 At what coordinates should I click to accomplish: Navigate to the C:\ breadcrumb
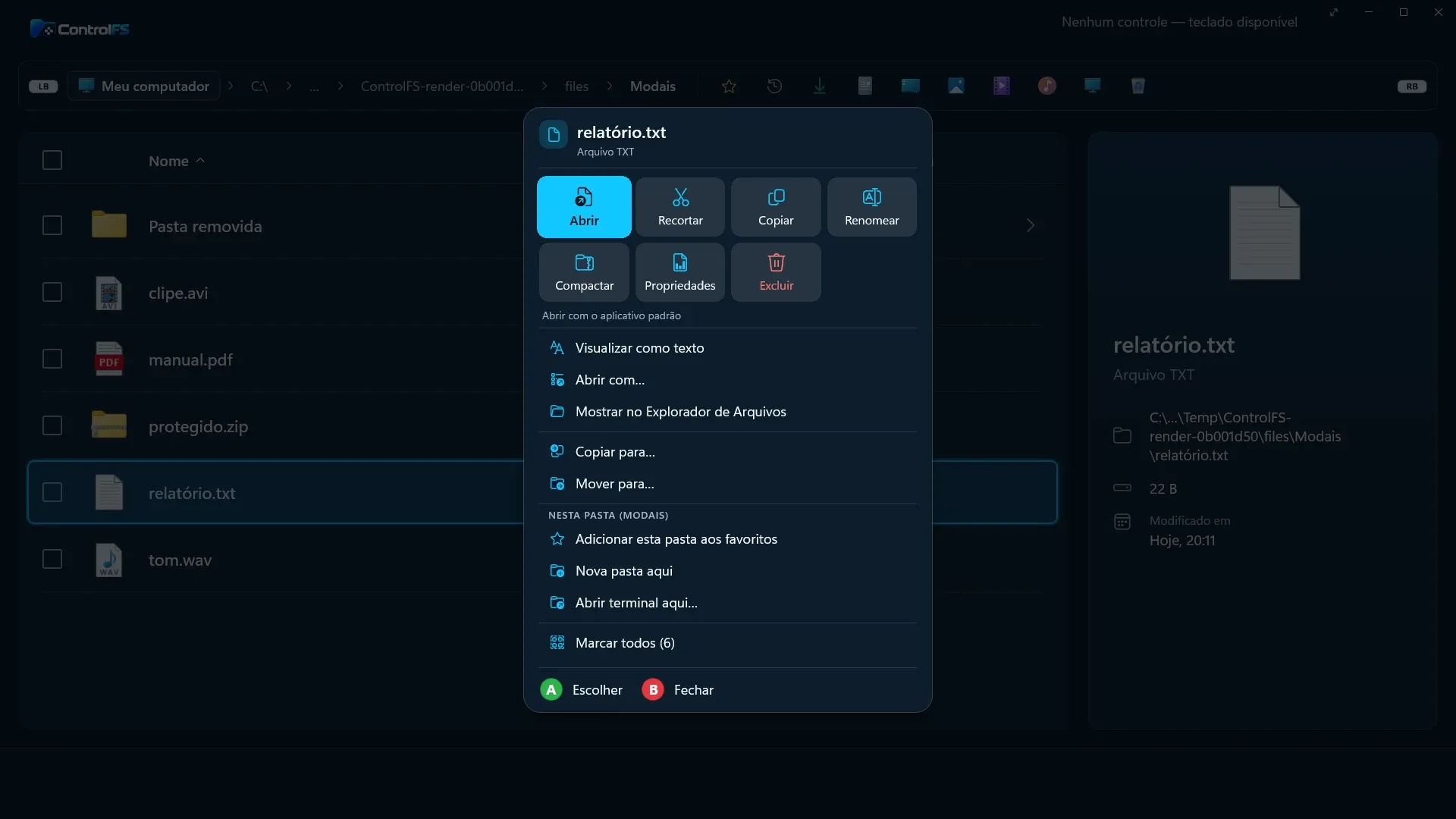coord(259,86)
